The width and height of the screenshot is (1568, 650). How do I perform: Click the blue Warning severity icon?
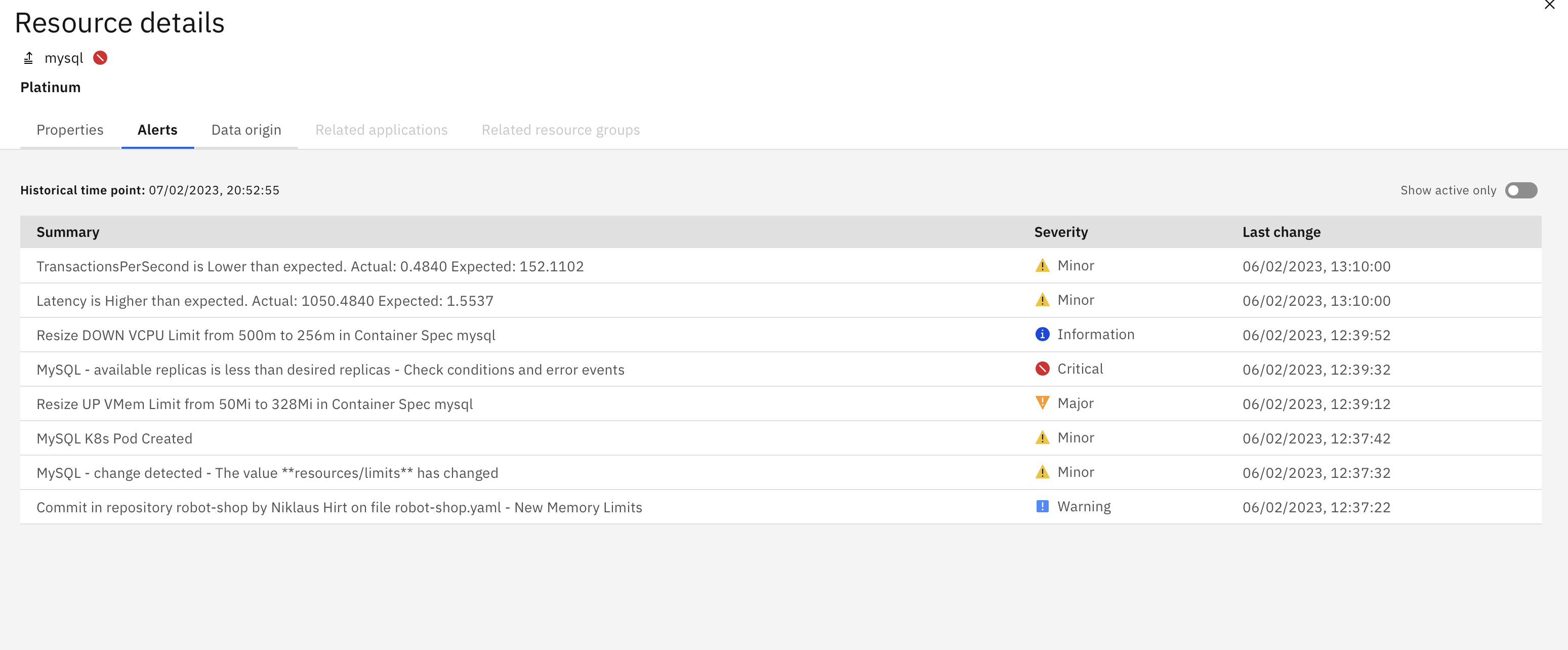click(1042, 507)
